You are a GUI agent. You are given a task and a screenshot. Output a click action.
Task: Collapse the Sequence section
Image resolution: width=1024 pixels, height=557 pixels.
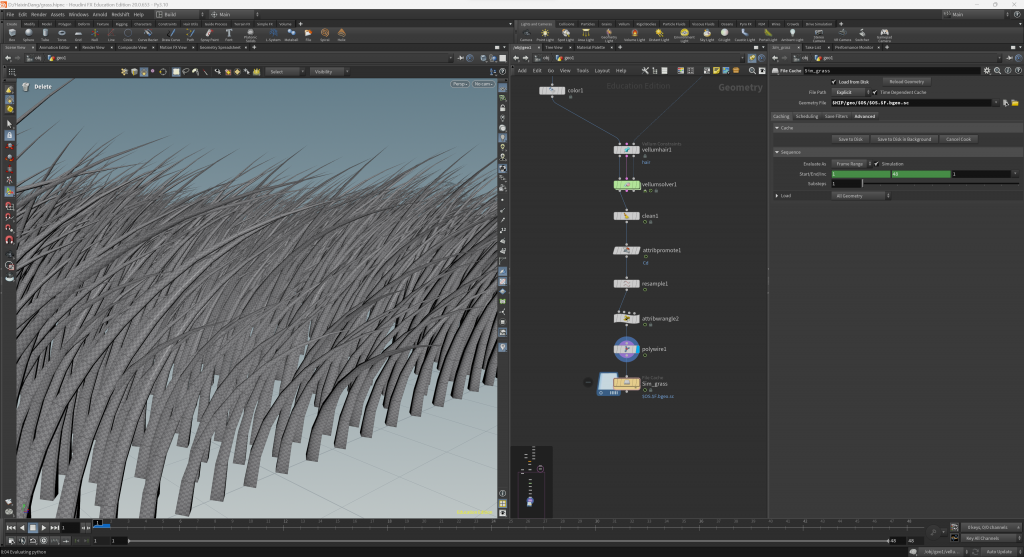coord(777,152)
